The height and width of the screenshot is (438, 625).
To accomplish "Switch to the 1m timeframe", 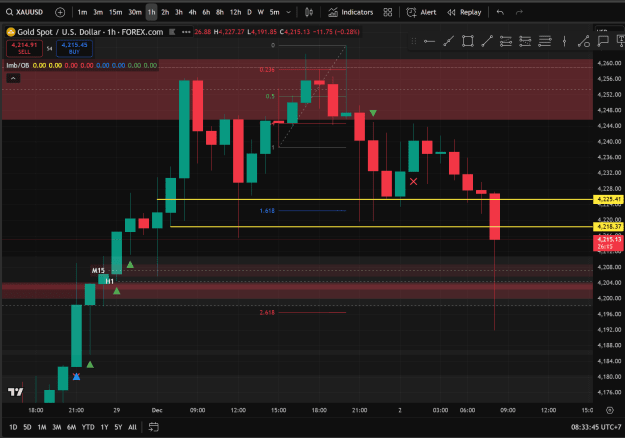I will pyautogui.click(x=82, y=12).
